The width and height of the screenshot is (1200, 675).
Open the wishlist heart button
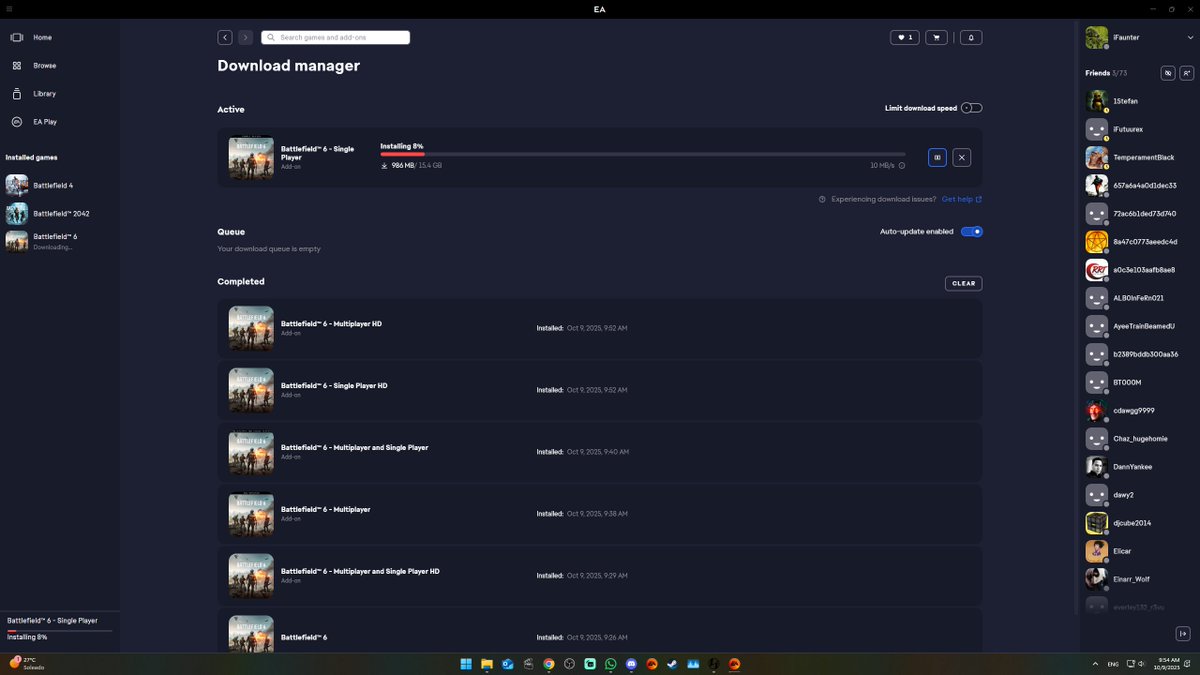pos(905,37)
